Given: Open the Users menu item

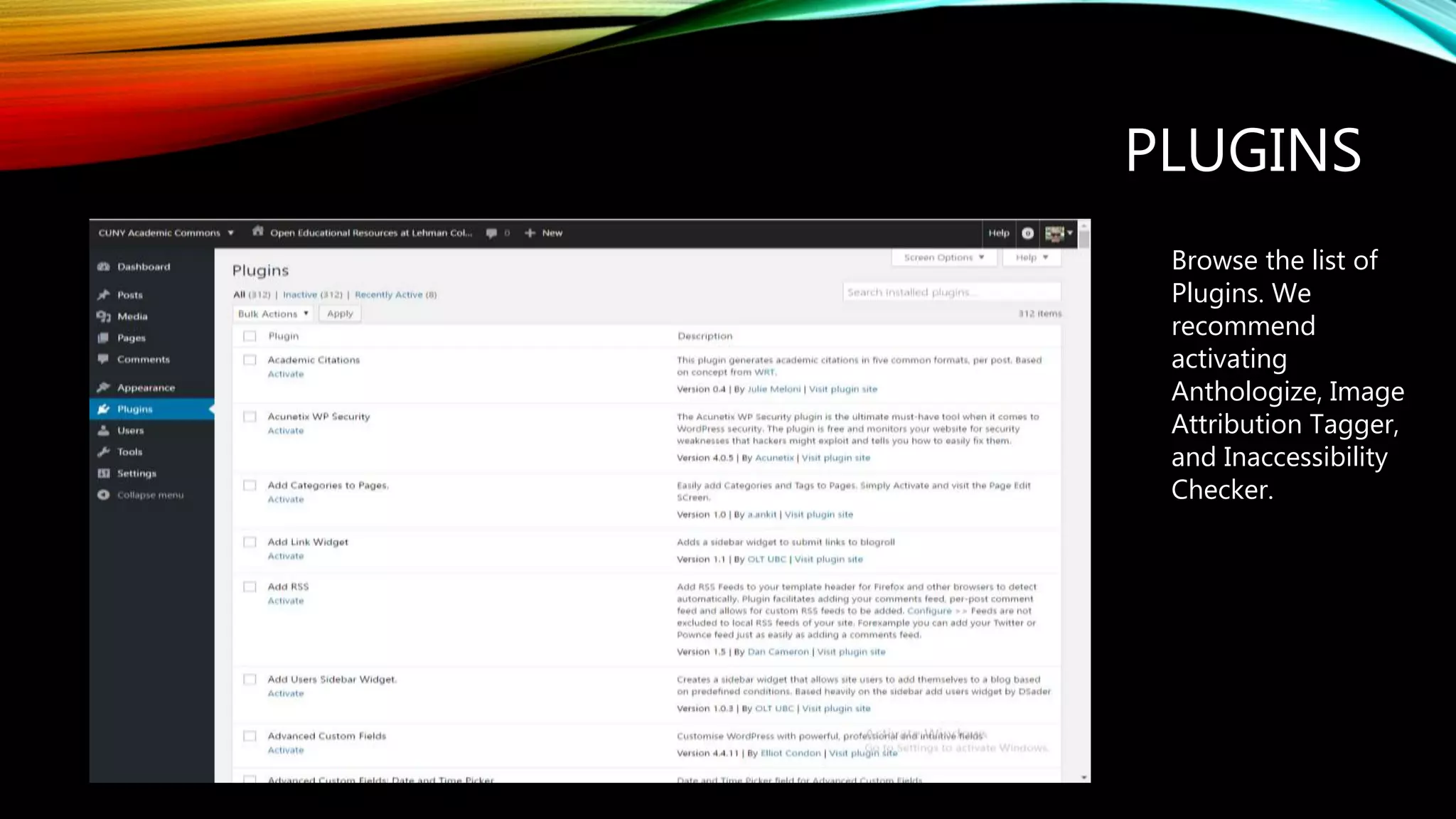Looking at the screenshot, I should [130, 430].
